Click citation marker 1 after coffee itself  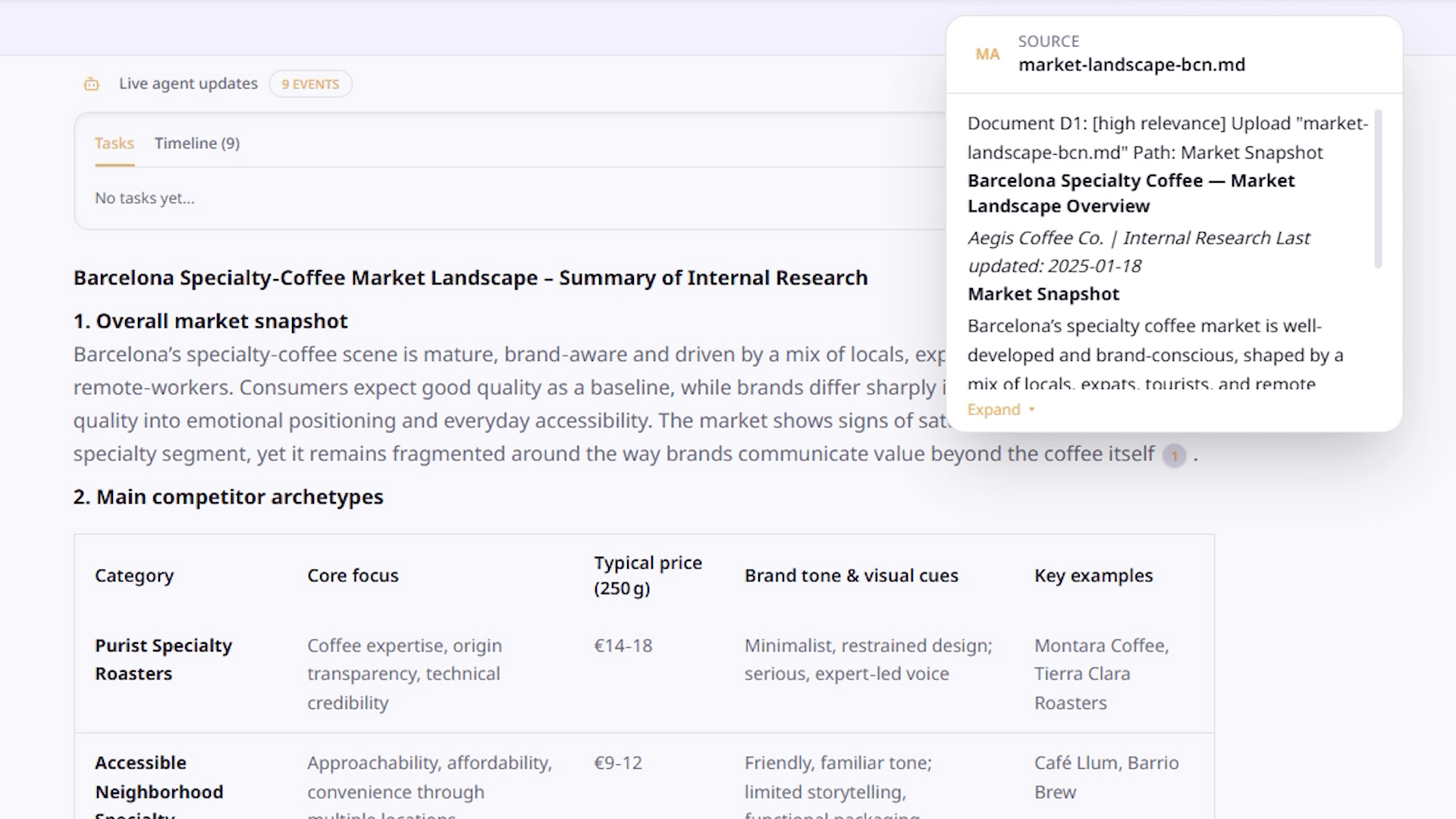click(1174, 456)
